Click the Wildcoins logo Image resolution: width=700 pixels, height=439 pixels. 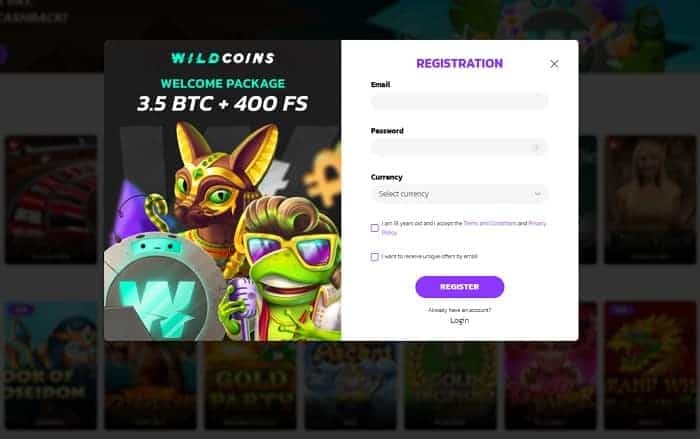pyautogui.click(x=223, y=58)
